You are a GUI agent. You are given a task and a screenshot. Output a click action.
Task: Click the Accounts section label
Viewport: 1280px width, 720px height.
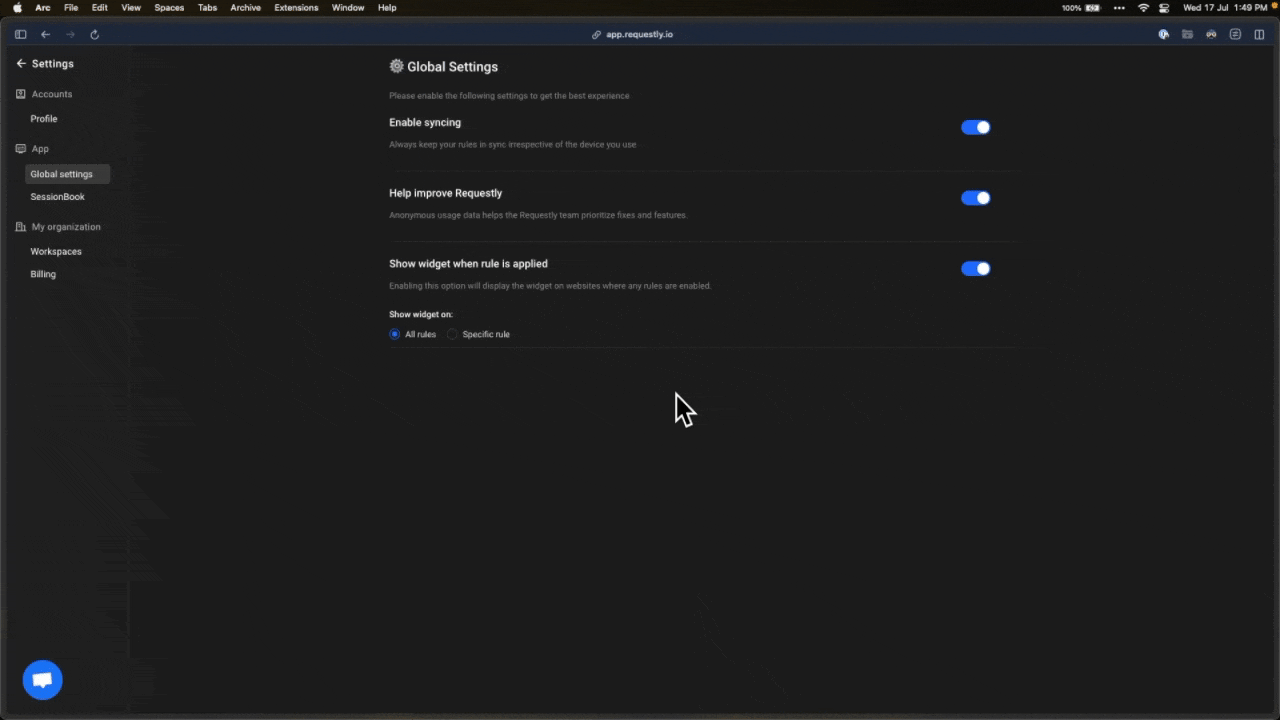pos(52,94)
